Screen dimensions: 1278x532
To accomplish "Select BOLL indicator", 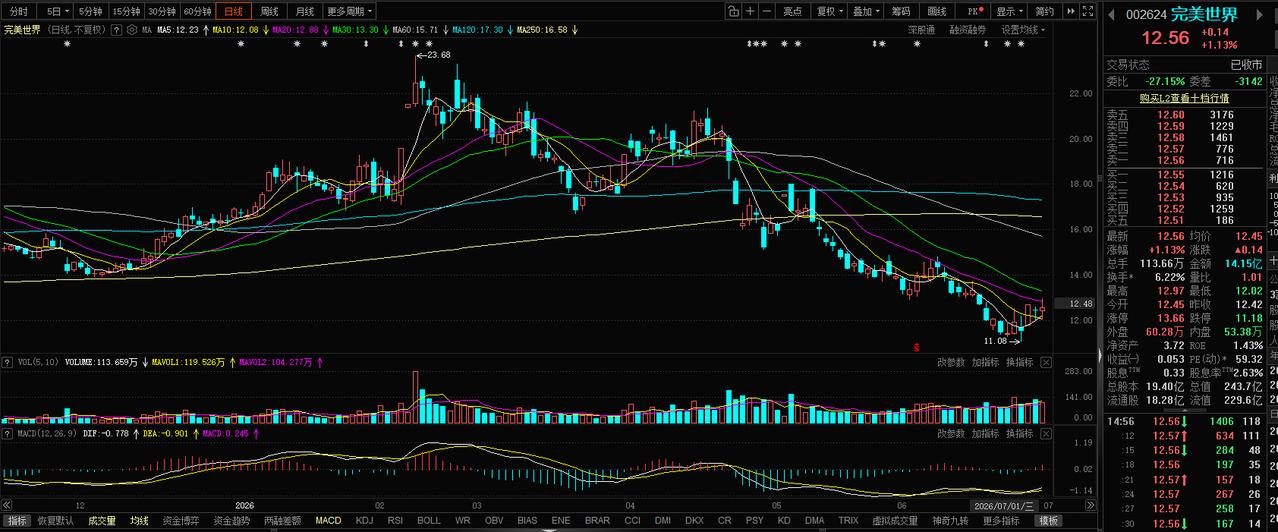I will 428,521.
